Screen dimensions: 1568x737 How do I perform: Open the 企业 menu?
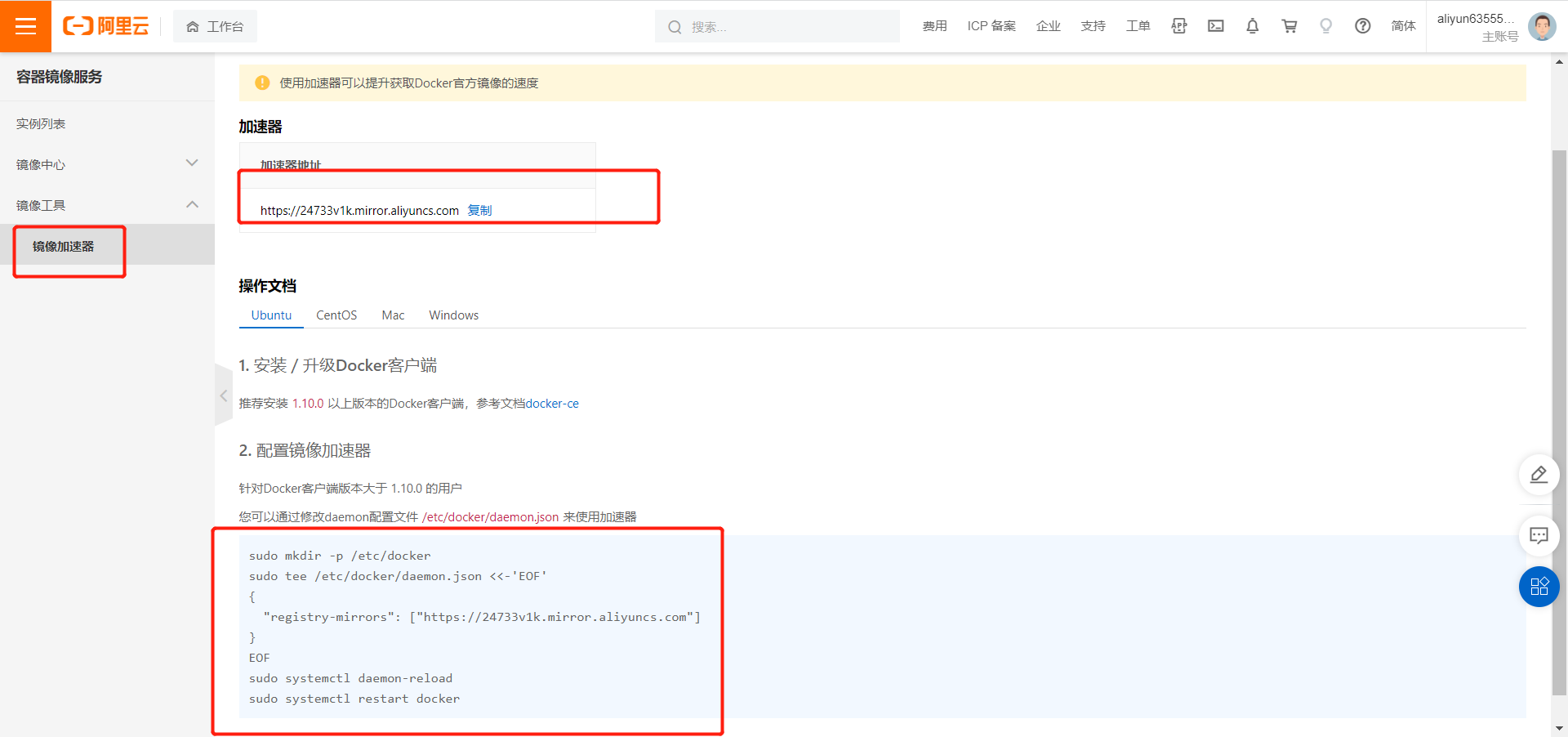pos(1049,26)
